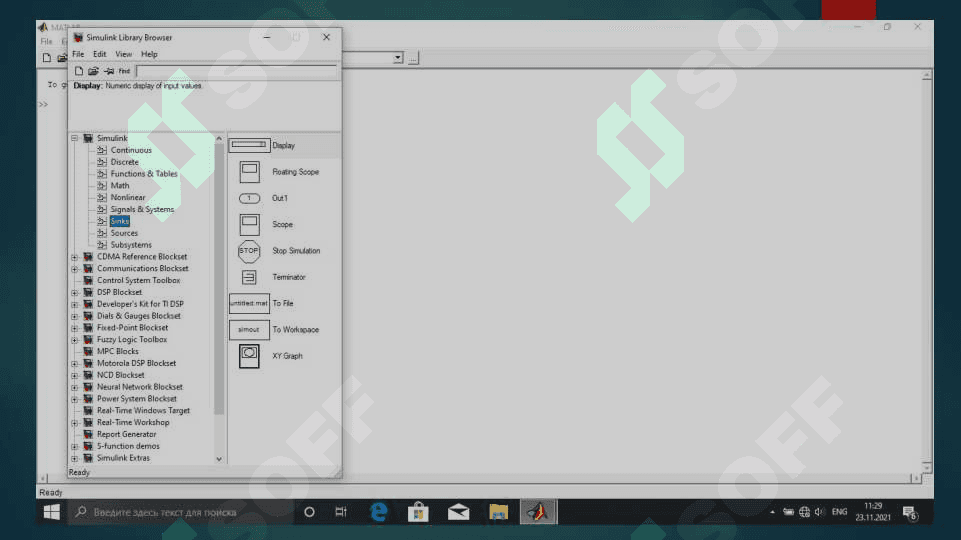This screenshot has height=540, width=961.
Task: Click MATLAB New file toolbar icon
Action: click(47, 58)
